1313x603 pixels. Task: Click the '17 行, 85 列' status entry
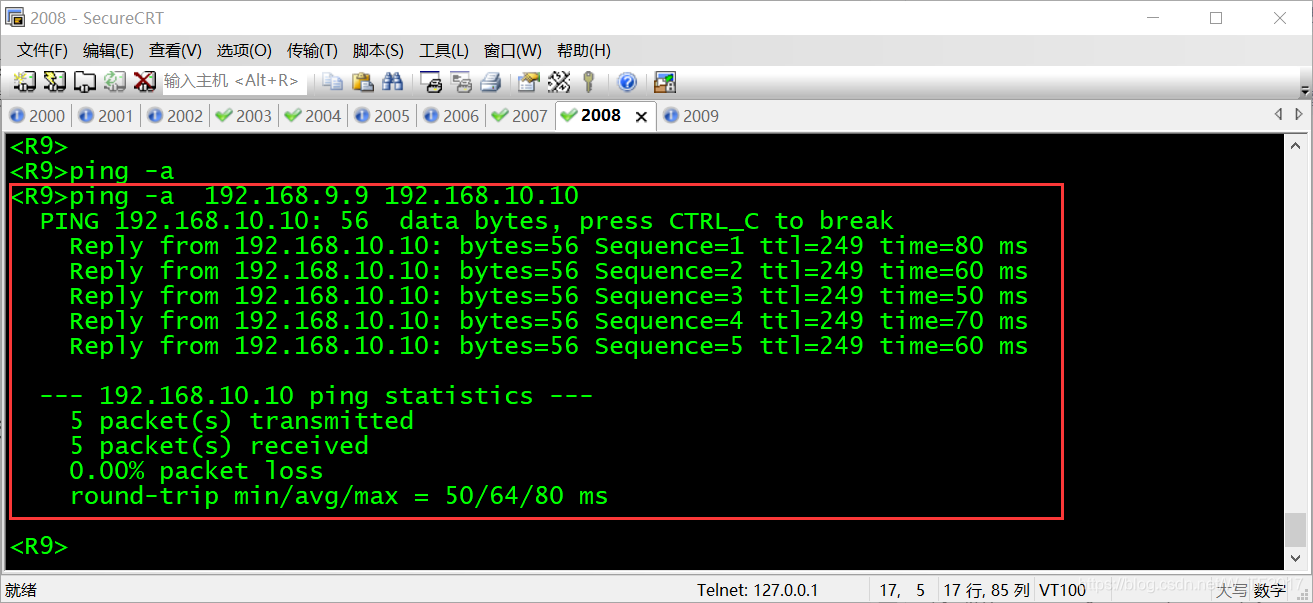point(986,590)
